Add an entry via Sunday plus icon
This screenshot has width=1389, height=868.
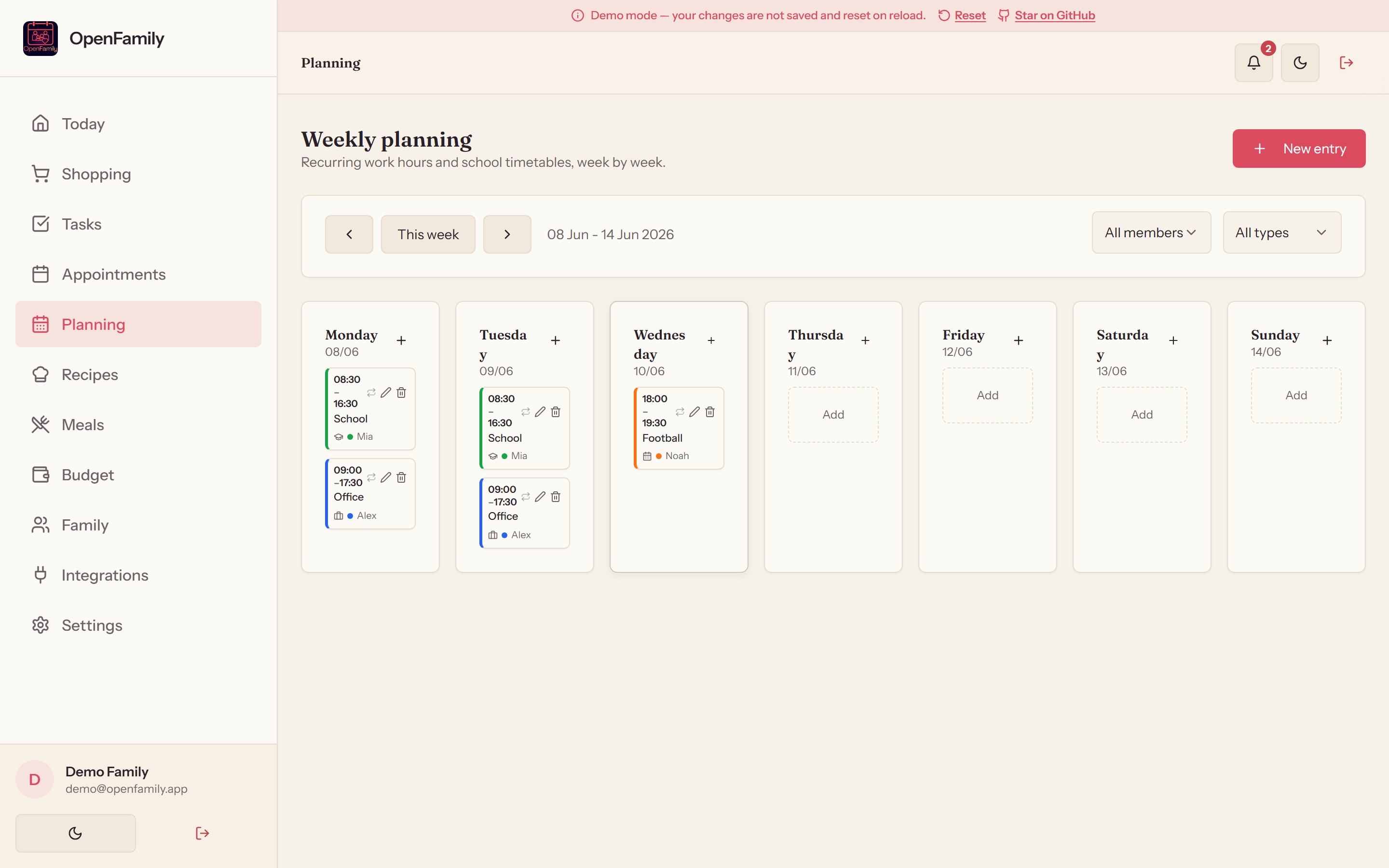tap(1327, 340)
